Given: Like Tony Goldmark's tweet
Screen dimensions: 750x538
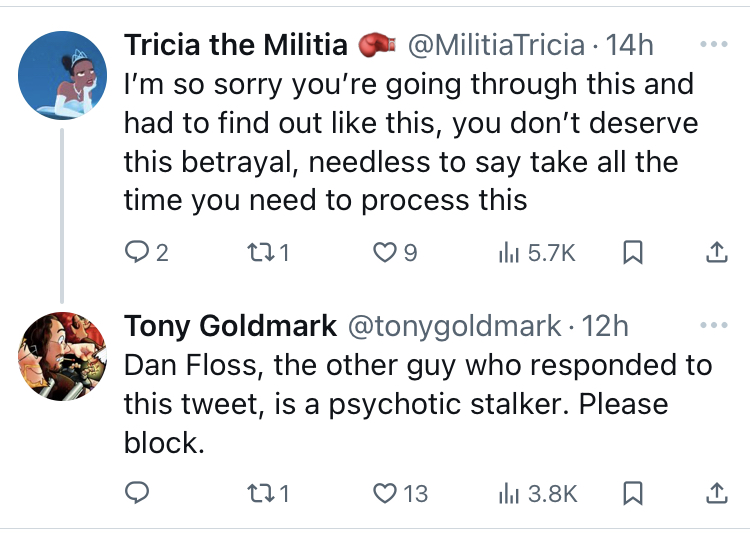Looking at the screenshot, I should pyautogui.click(x=400, y=493).
